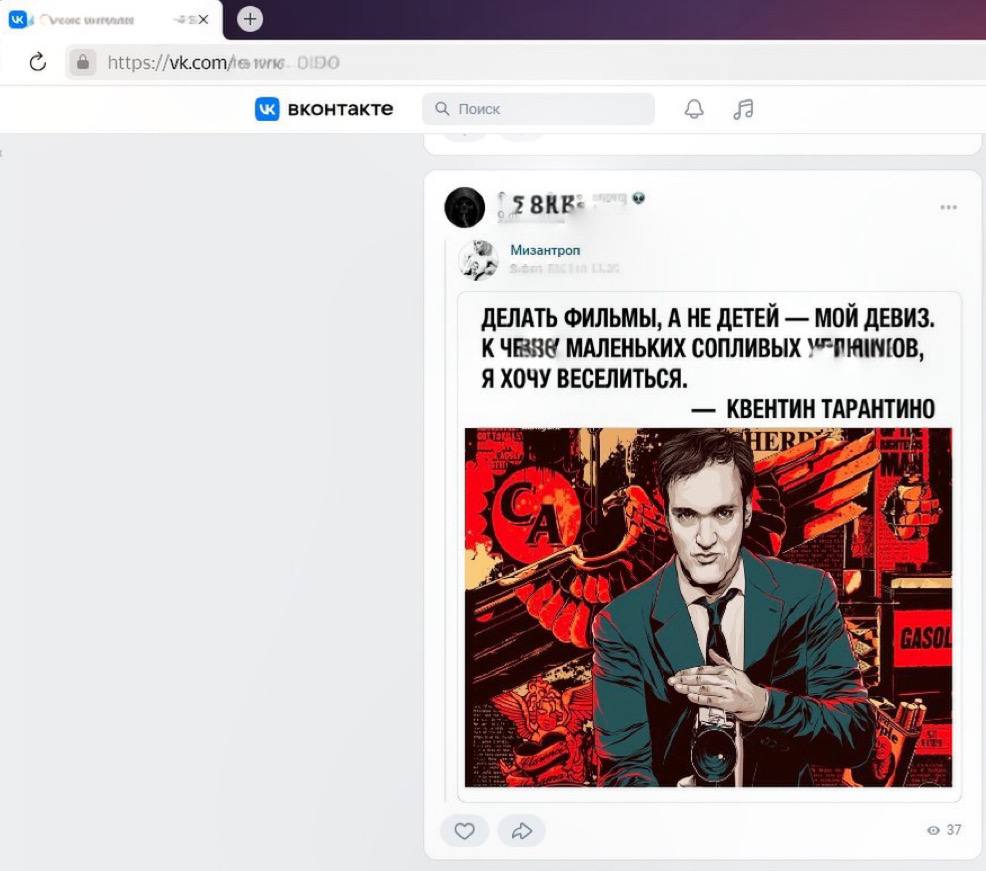Viewport: 986px width, 871px height.
Task: Like the Tarantino quote post
Action: pyautogui.click(x=464, y=830)
